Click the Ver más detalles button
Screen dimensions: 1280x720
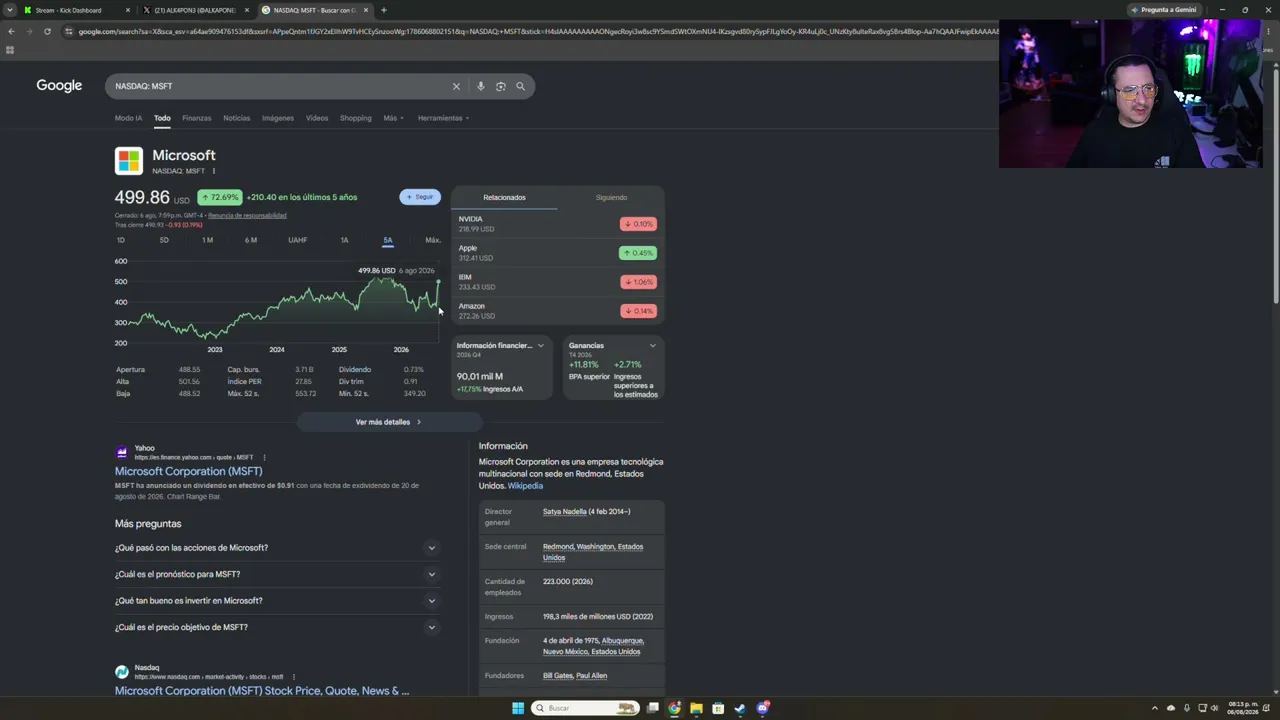389,422
